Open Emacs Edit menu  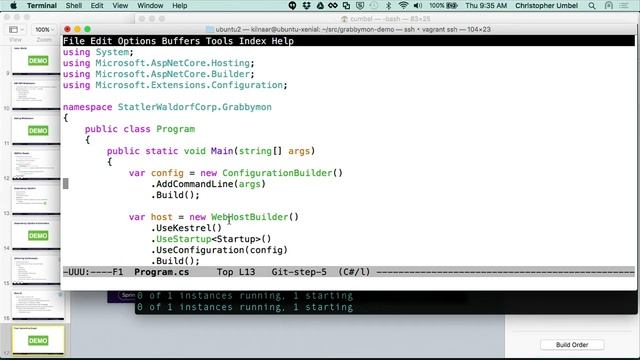pyautogui.click(x=101, y=41)
